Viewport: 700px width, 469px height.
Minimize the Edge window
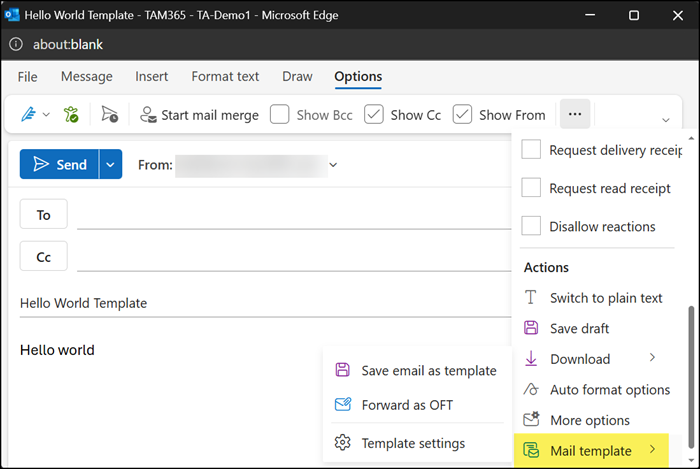coord(590,15)
